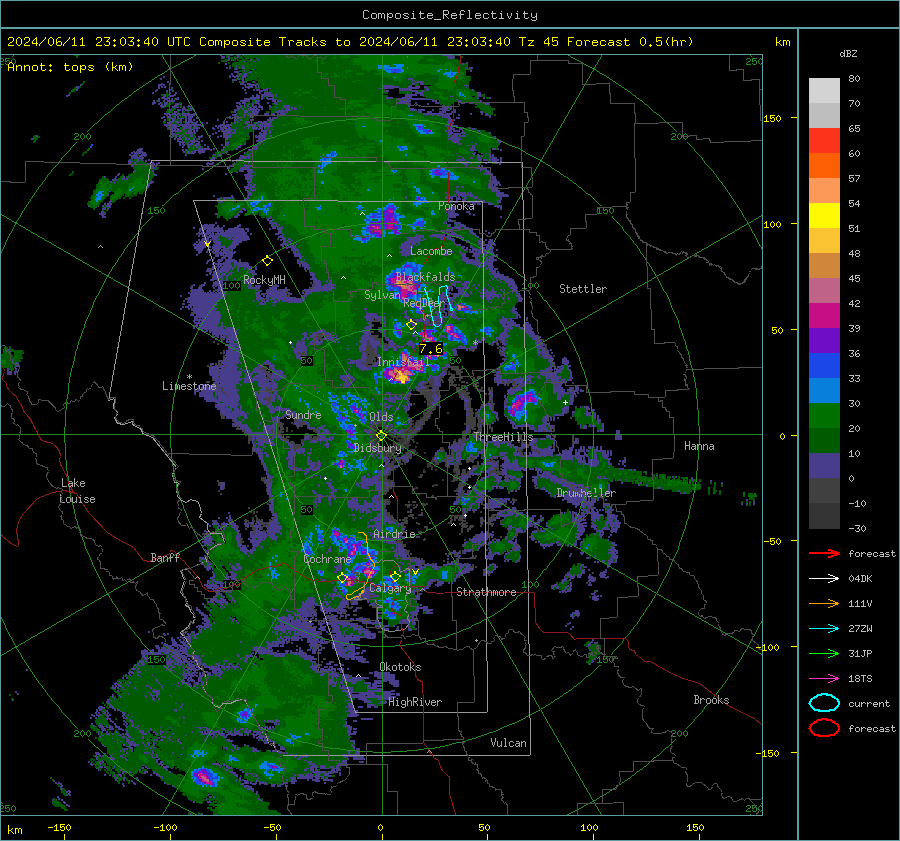Click the Composite_Reflectivity title
This screenshot has height=841, width=900.
click(x=450, y=15)
